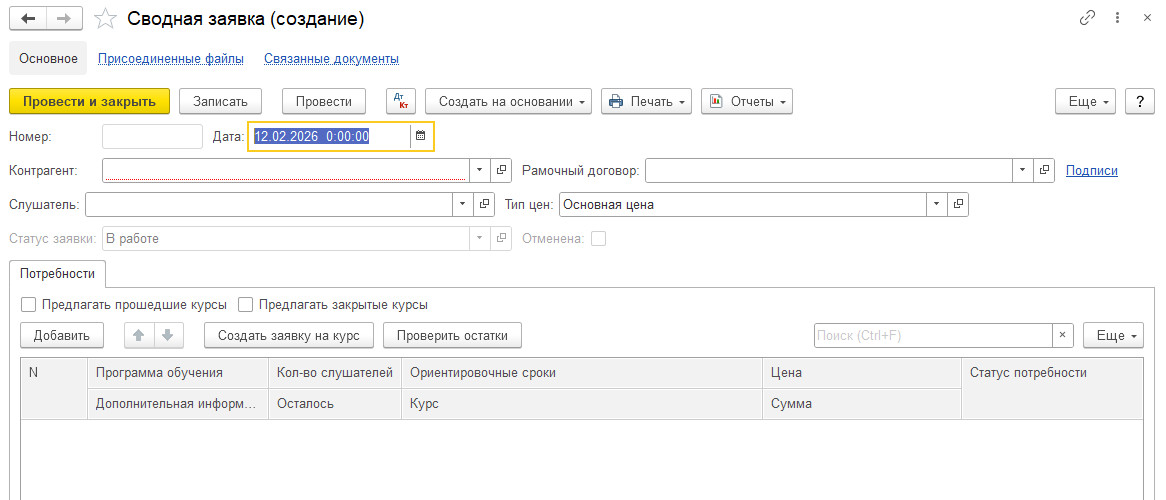Go back using left arrow
Viewport: 1166px width, 500px height.
[28, 19]
